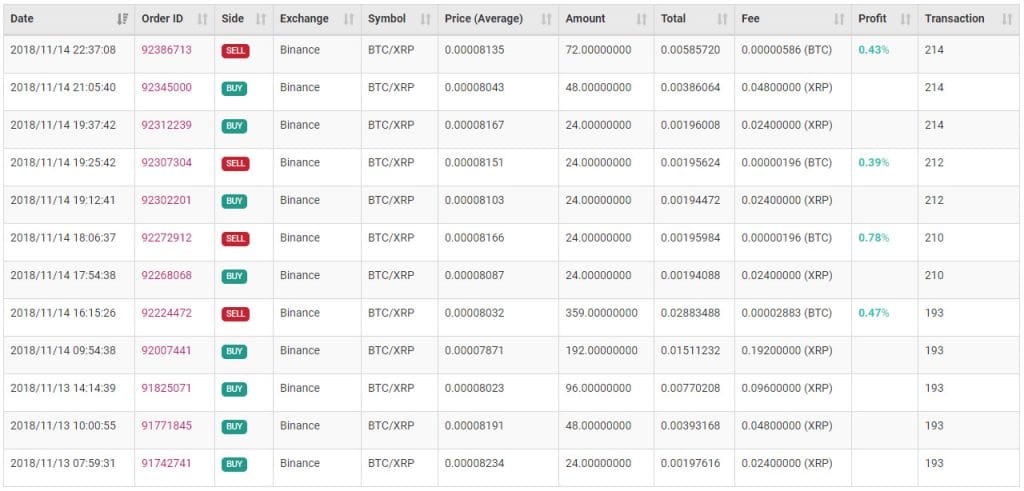This screenshot has width=1024, height=491.
Task: Click the Fee column header label
Action: [750, 19]
